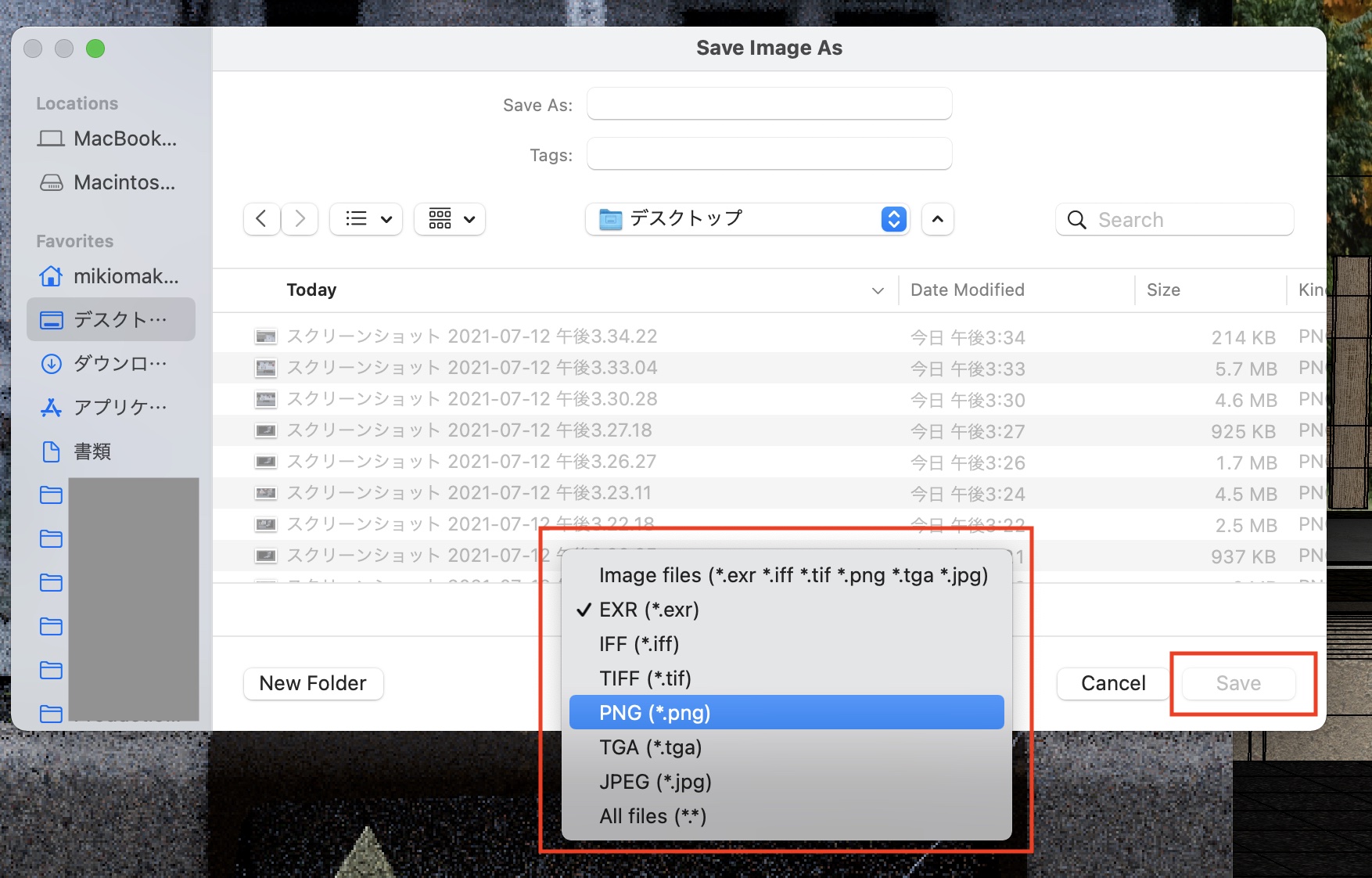
Task: Choose PNG (*.png) file format
Action: [x=786, y=713]
